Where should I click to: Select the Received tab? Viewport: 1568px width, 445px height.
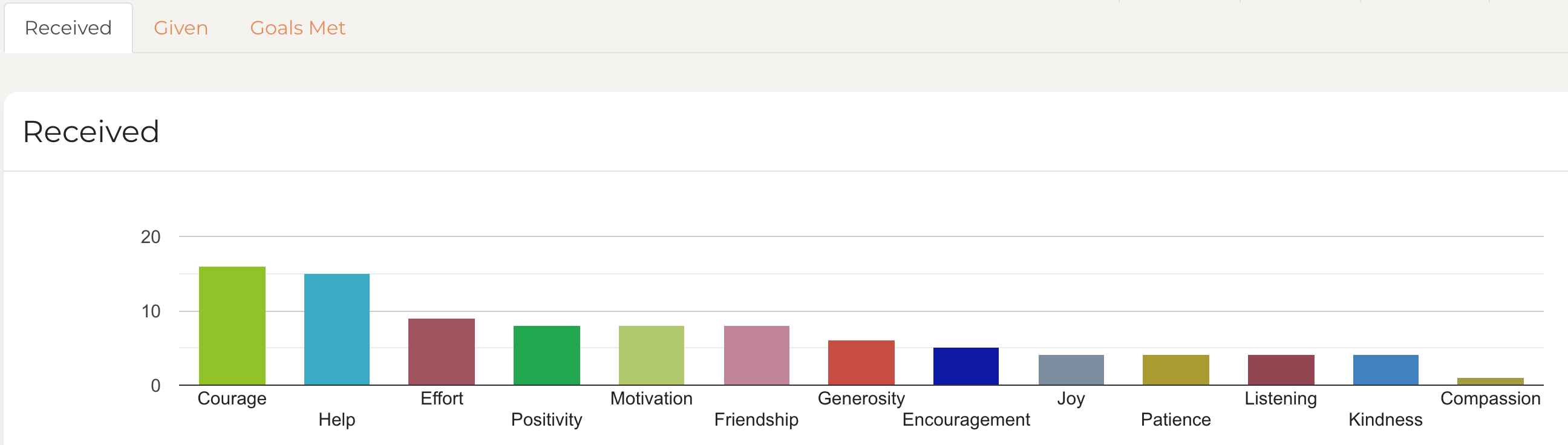click(x=68, y=28)
